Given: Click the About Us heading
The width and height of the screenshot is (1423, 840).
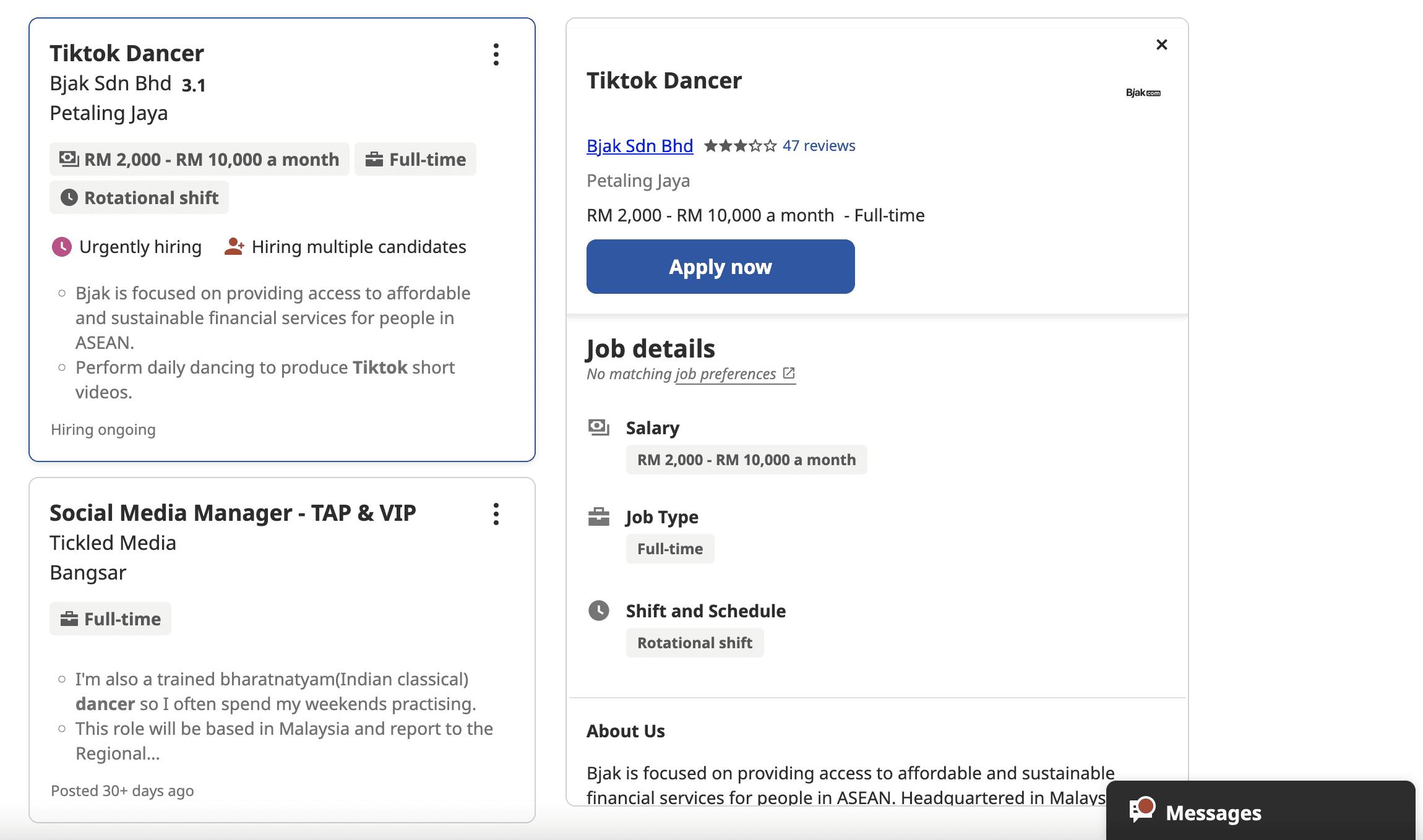Looking at the screenshot, I should (626, 731).
